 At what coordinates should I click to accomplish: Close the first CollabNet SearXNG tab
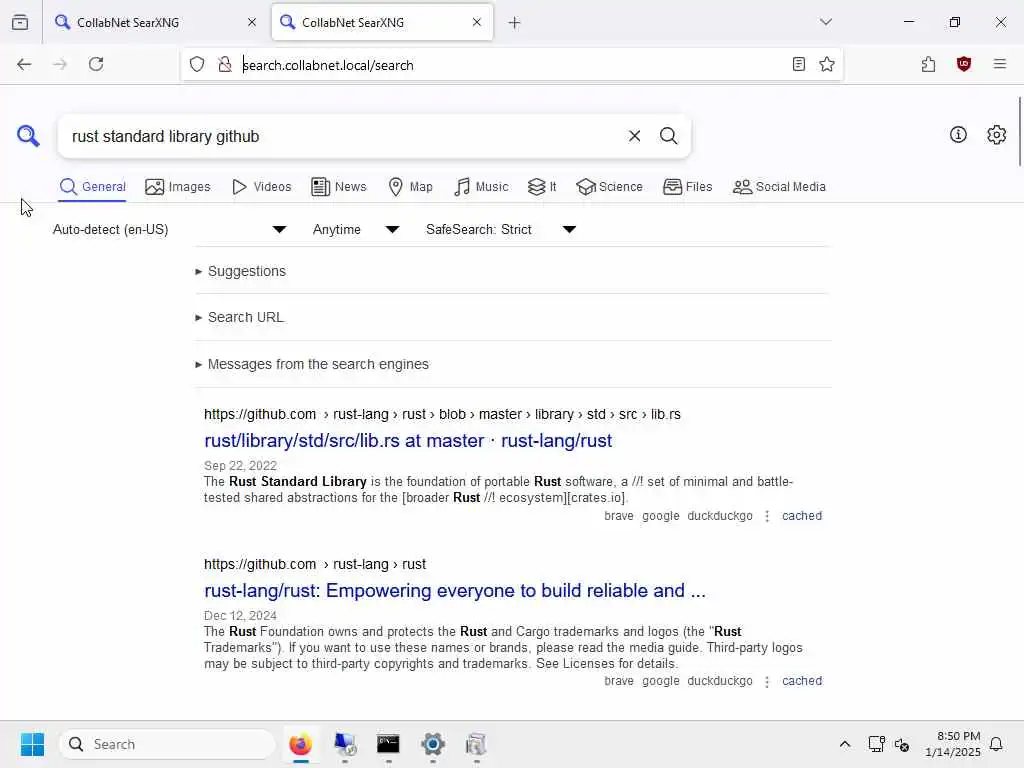point(252,22)
